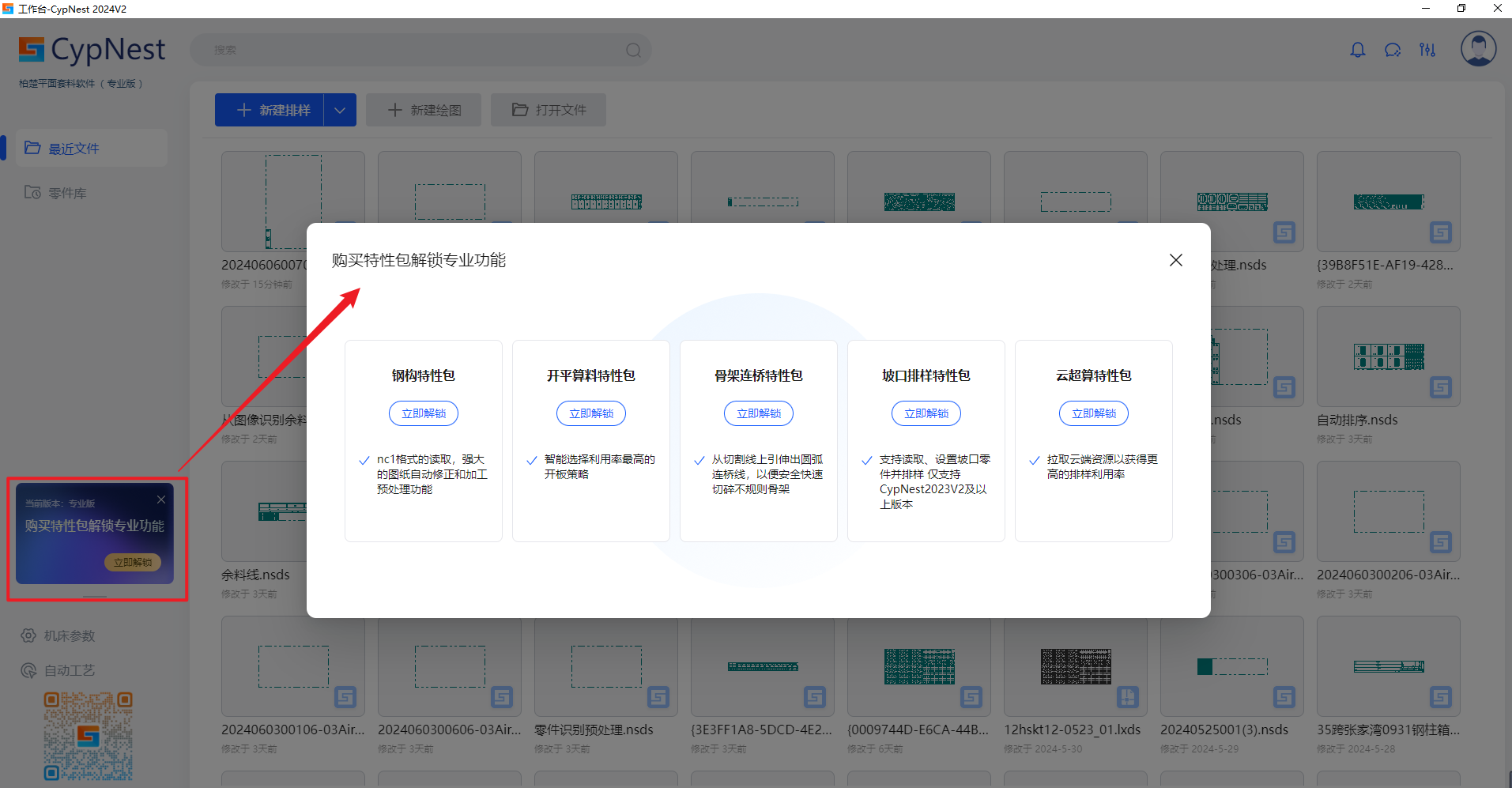The width and height of the screenshot is (1512, 788).
Task: Unlock the 云超算特性包 package
Action: [x=1094, y=413]
